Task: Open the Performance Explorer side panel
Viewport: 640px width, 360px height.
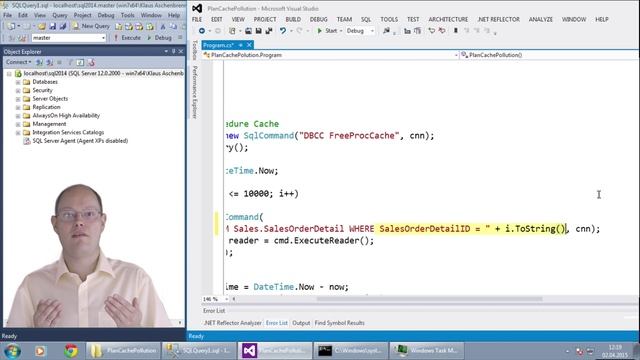Action: 195,92
